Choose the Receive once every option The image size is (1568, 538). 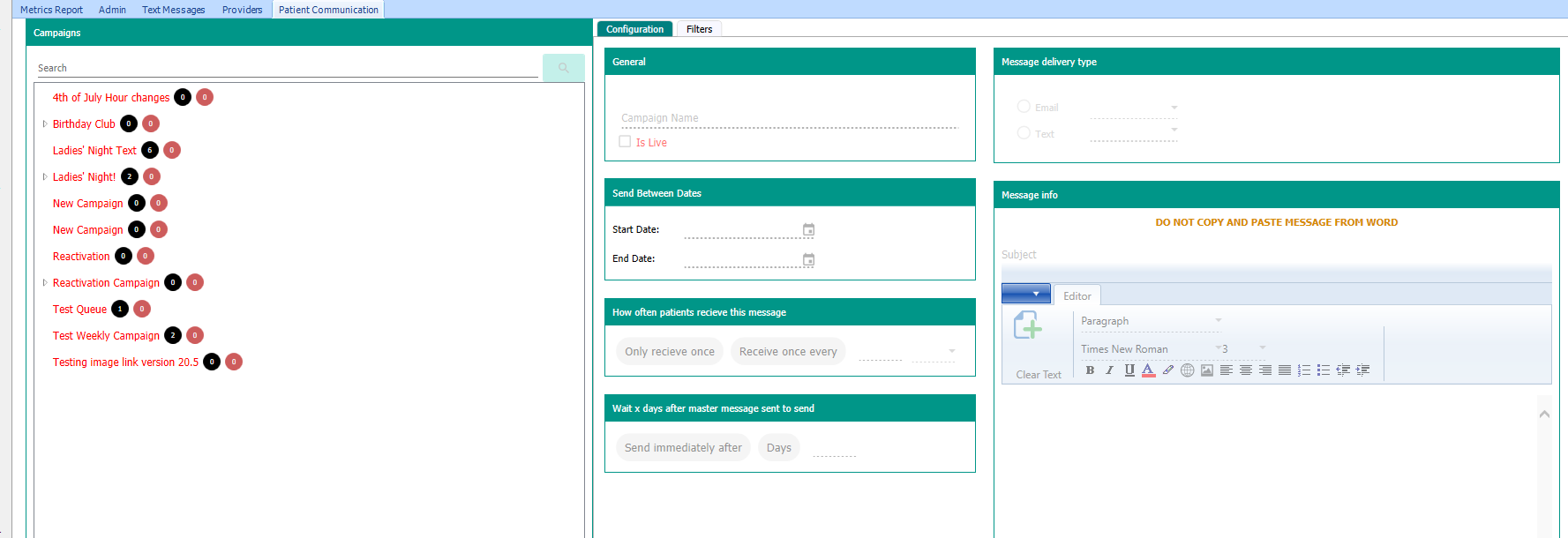point(788,351)
